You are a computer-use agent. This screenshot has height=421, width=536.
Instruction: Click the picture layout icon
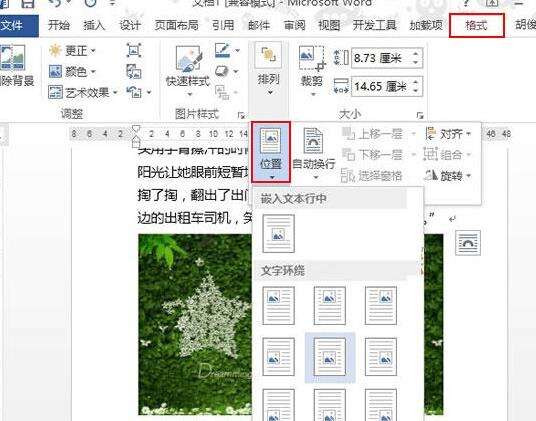click(222, 92)
